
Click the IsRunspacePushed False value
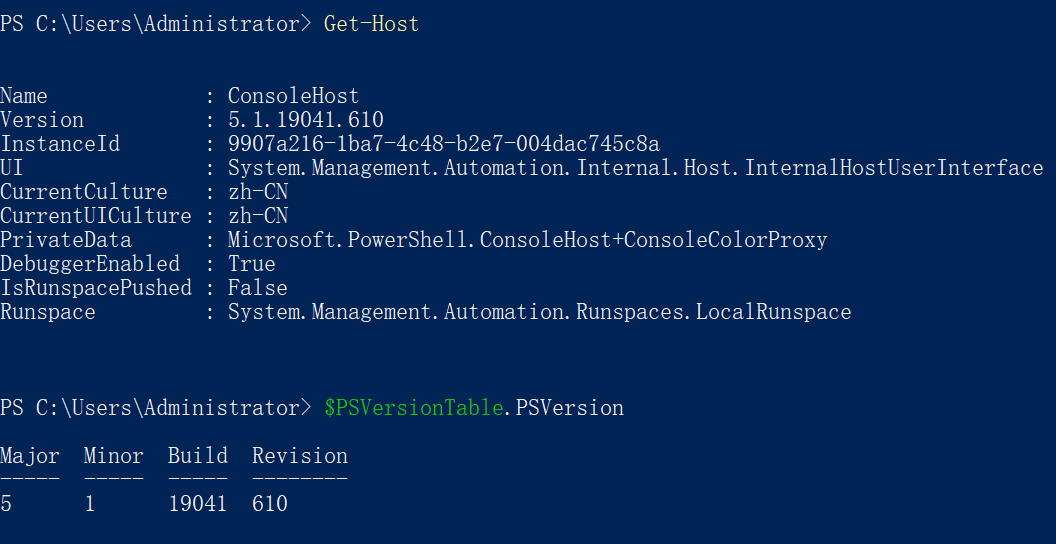[257, 288]
